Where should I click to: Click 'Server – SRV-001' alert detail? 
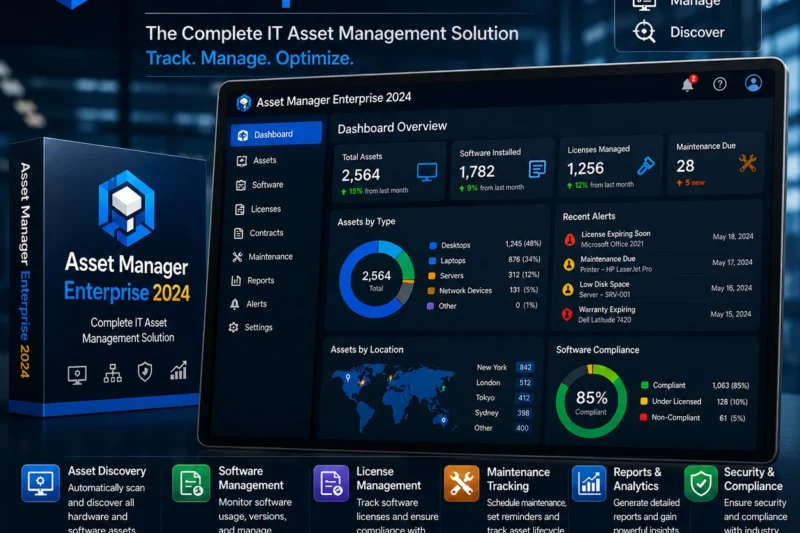pyautogui.click(x=605, y=294)
